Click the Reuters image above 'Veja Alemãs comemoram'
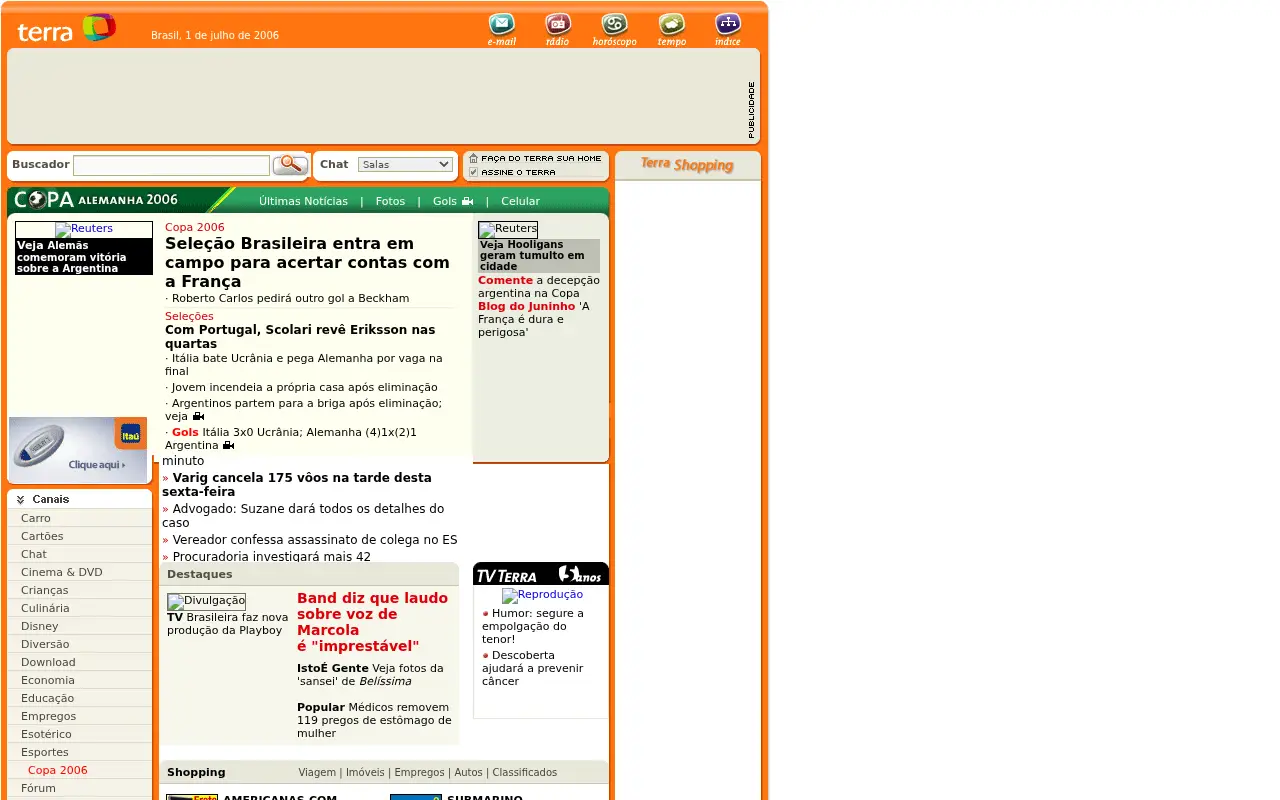 coord(84,229)
